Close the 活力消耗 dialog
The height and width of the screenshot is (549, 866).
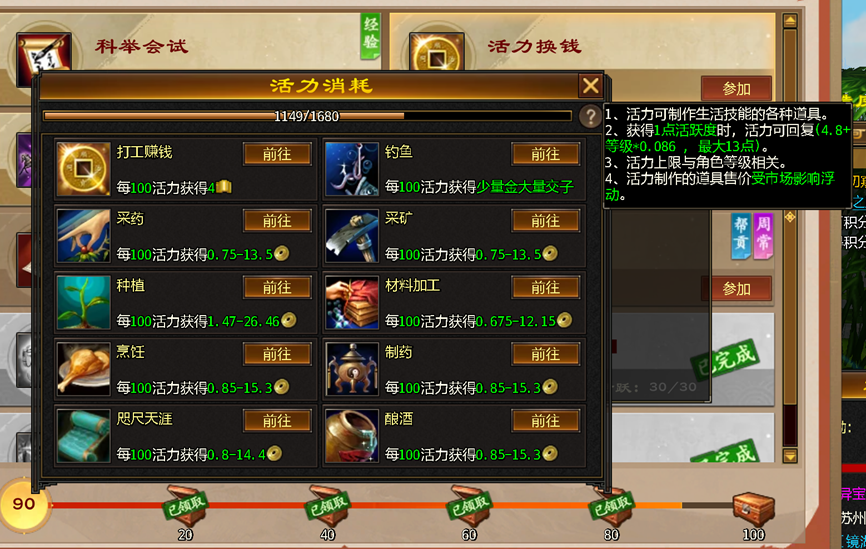(590, 86)
